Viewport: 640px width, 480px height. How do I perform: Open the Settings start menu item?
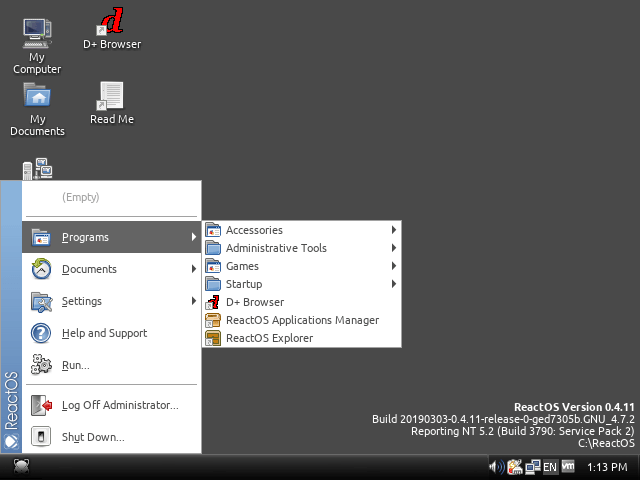(111, 301)
